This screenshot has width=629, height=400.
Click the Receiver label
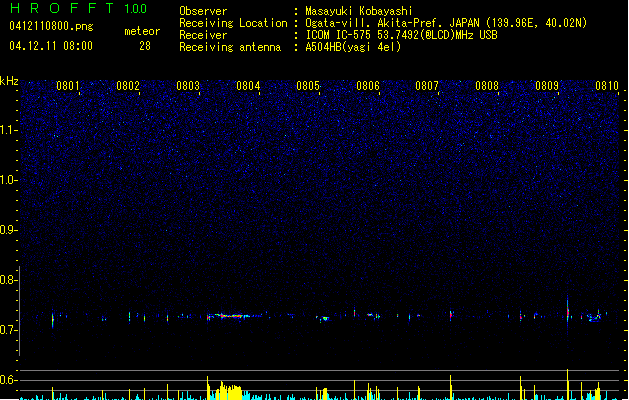coord(203,35)
